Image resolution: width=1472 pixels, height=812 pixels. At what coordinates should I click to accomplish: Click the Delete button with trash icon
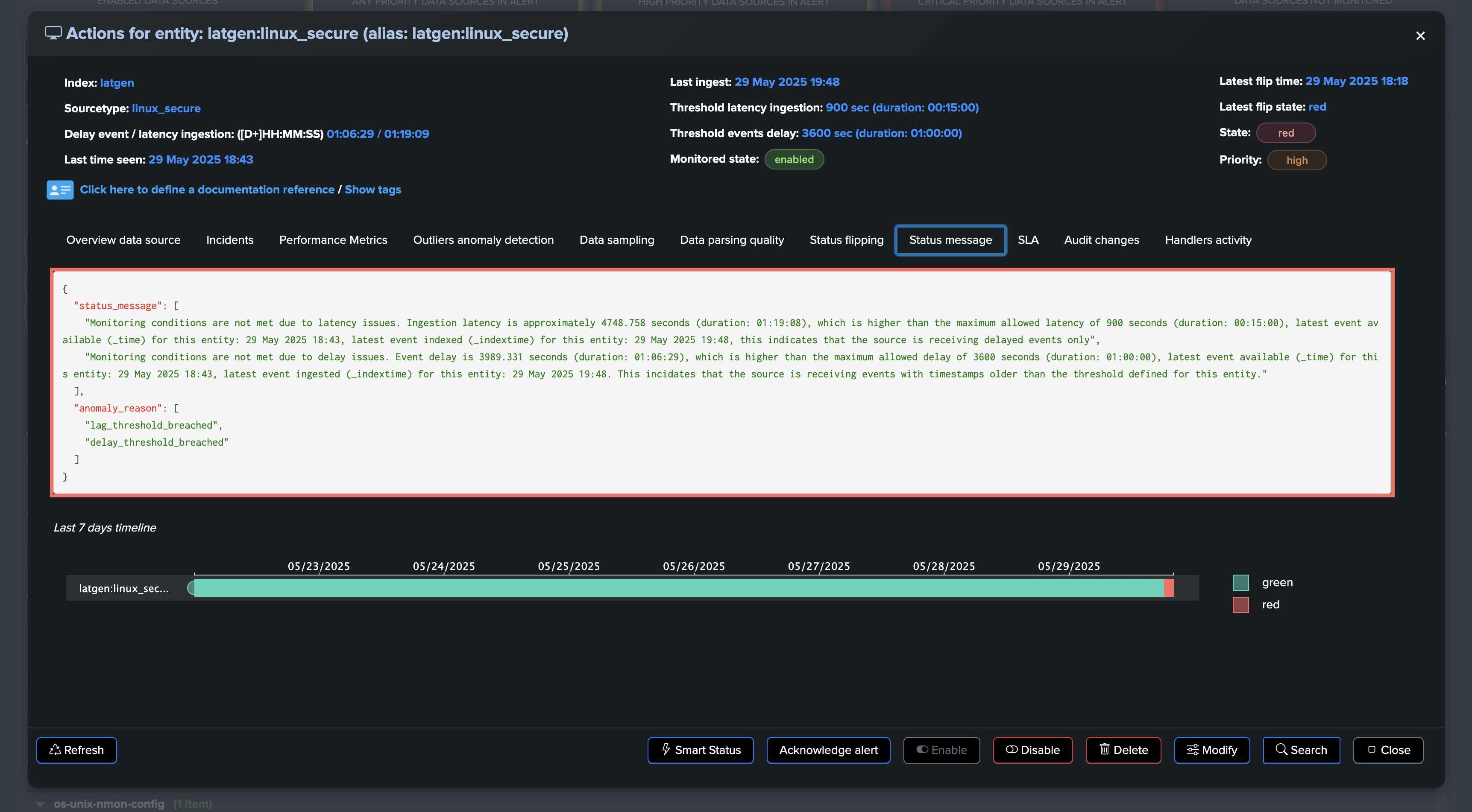point(1123,750)
